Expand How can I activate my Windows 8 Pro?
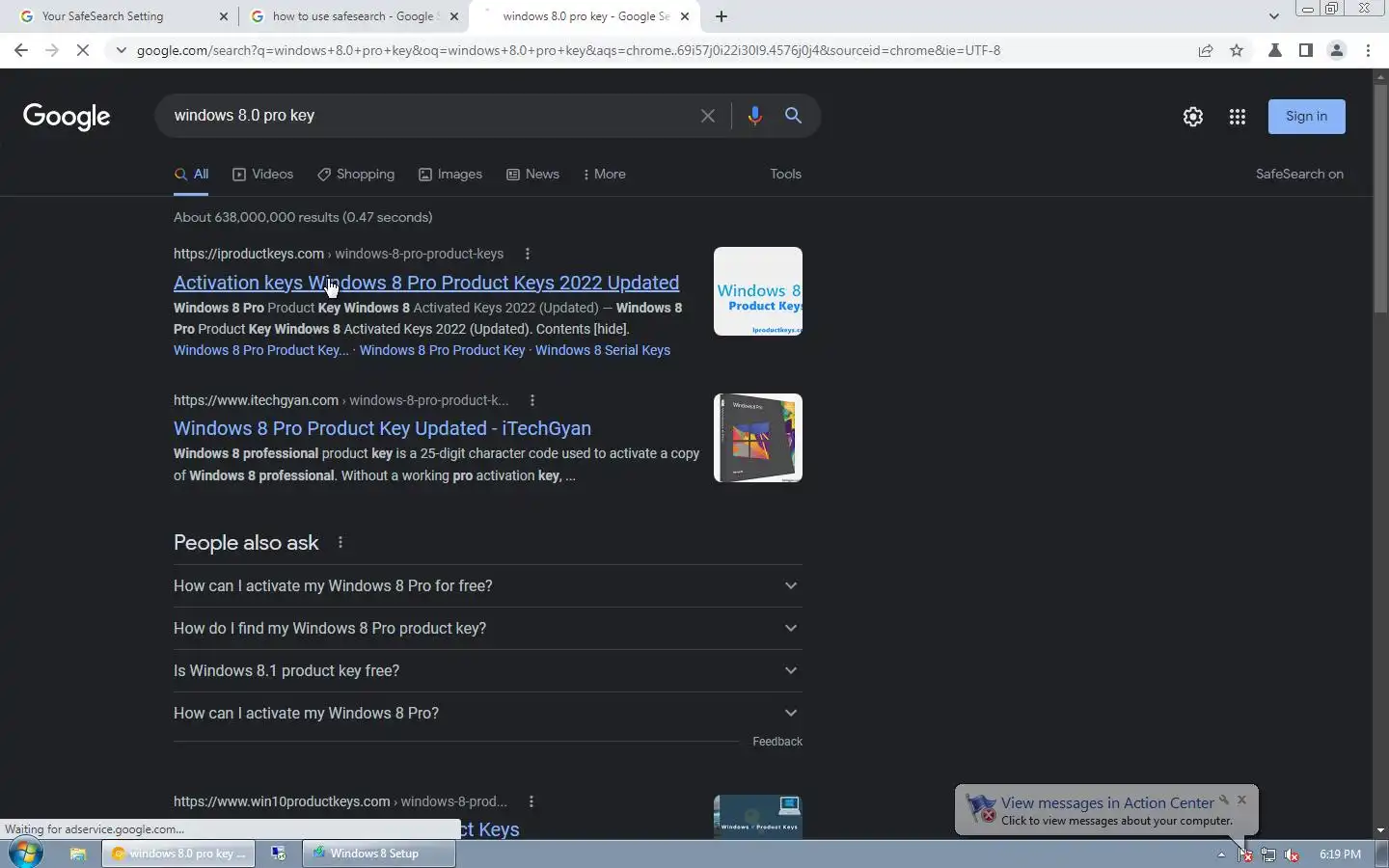This screenshot has width=1389, height=868. pos(488,714)
